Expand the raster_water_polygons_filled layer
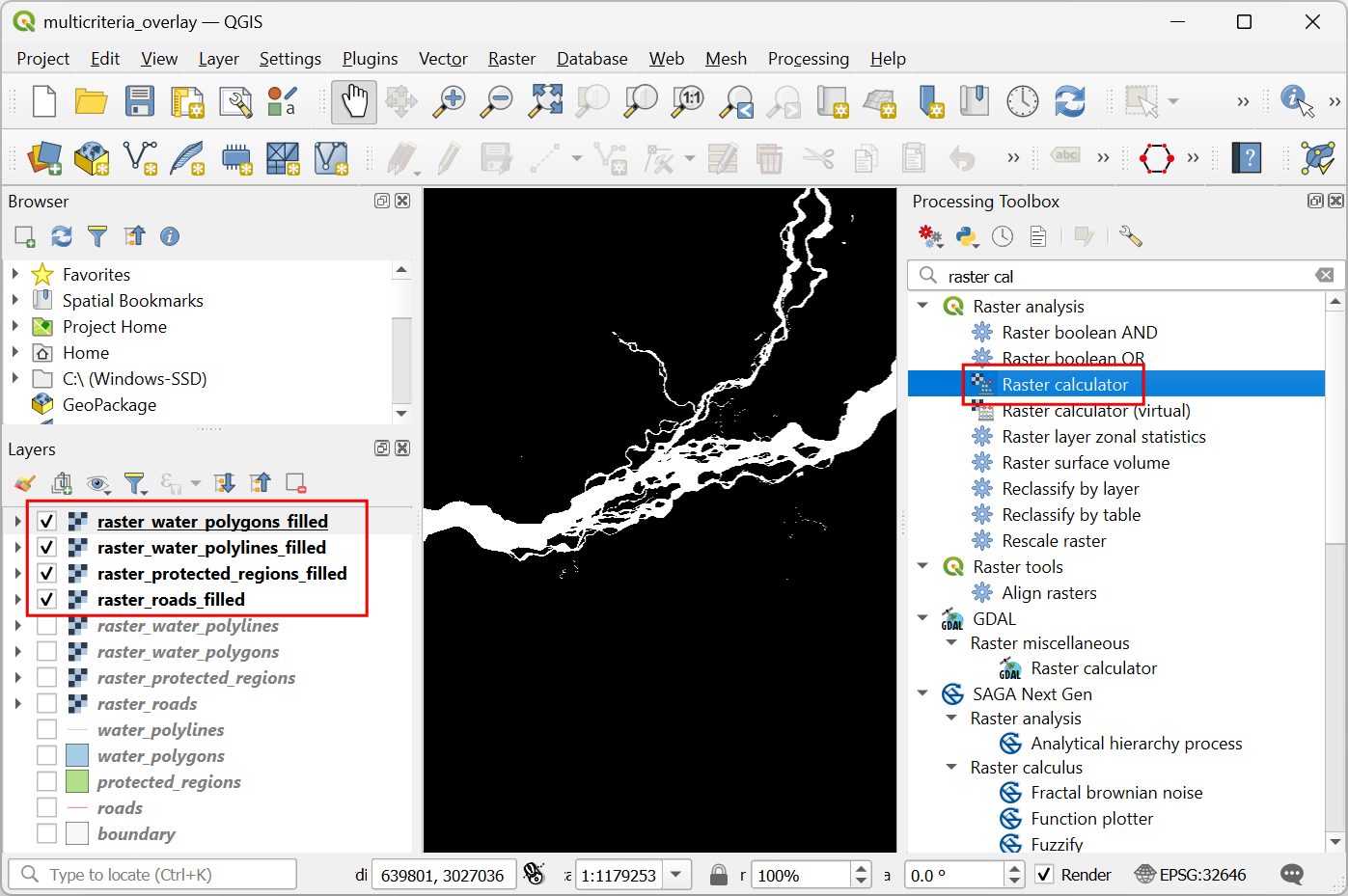The image size is (1348, 896). (x=17, y=522)
